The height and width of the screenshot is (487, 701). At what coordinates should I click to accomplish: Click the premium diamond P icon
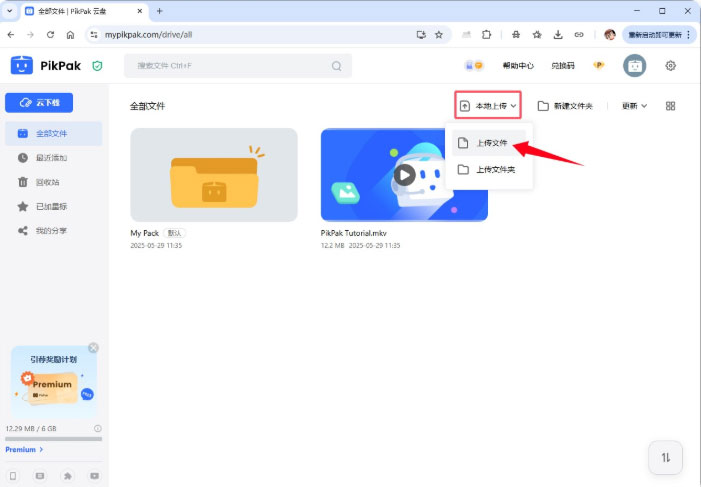click(x=598, y=65)
